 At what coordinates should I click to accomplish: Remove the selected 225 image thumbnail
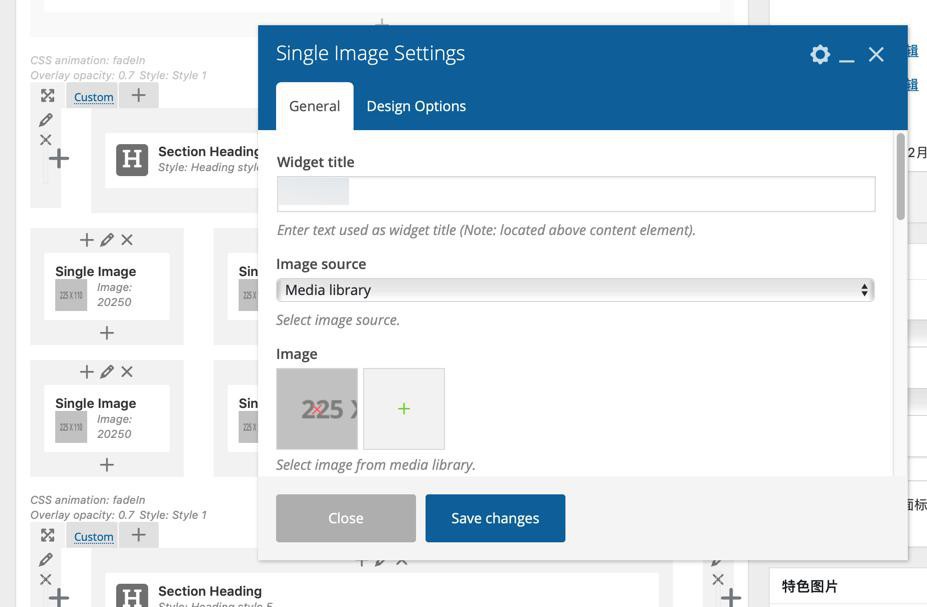coord(317,409)
